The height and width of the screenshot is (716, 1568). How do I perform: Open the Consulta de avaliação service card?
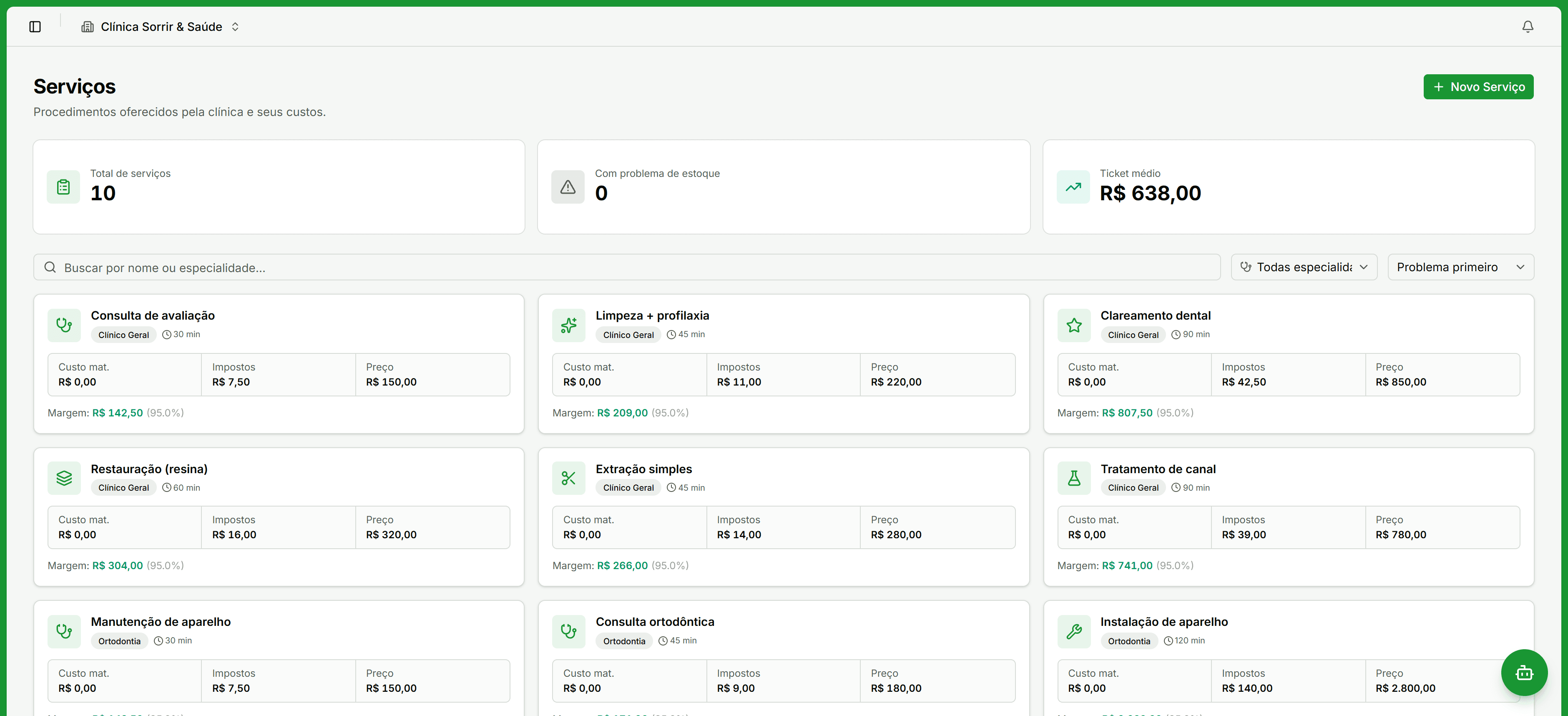(279, 363)
